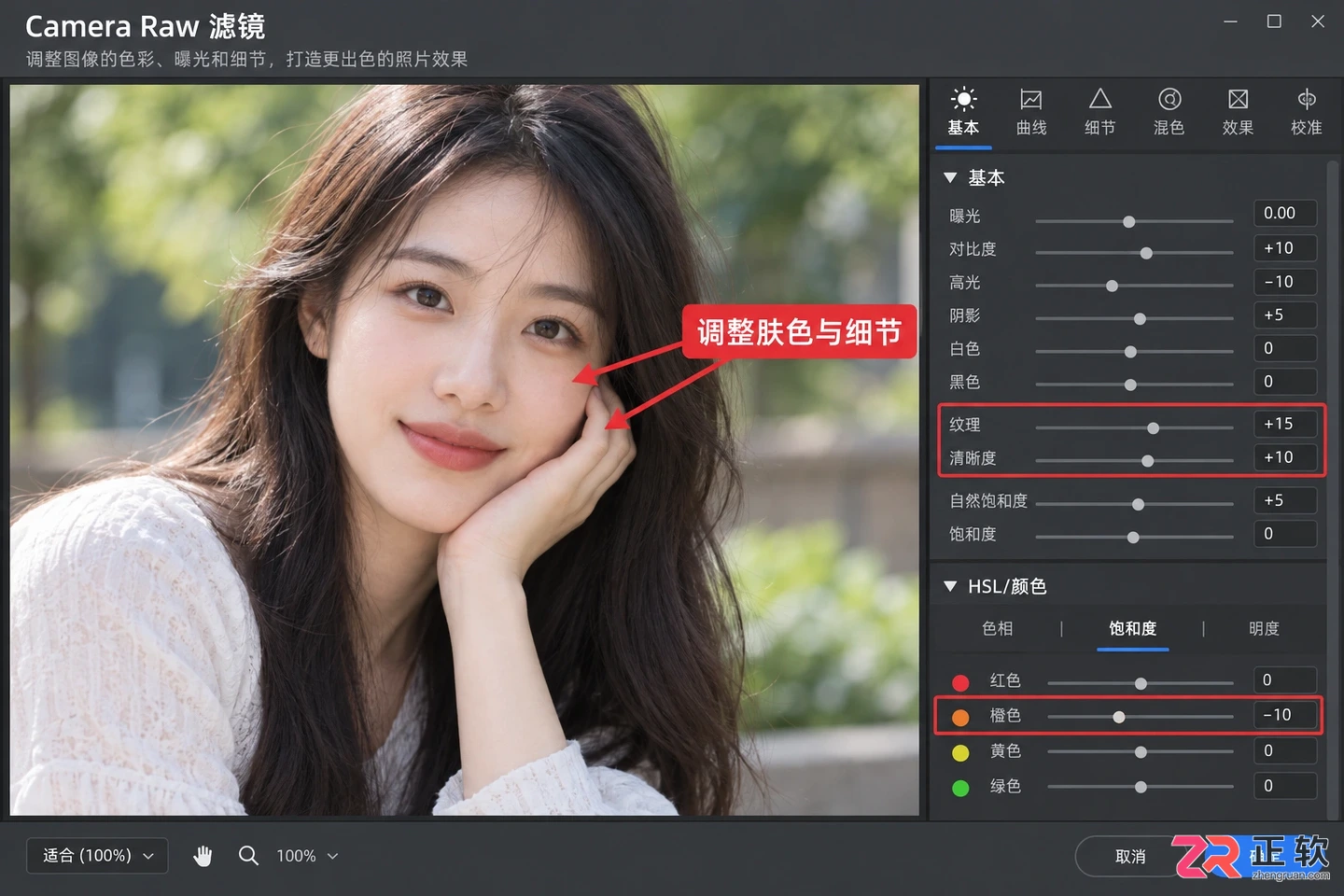Screen dimensions: 1344x896
Task: Collapse the 基本 section triangle
Action: 950,177
